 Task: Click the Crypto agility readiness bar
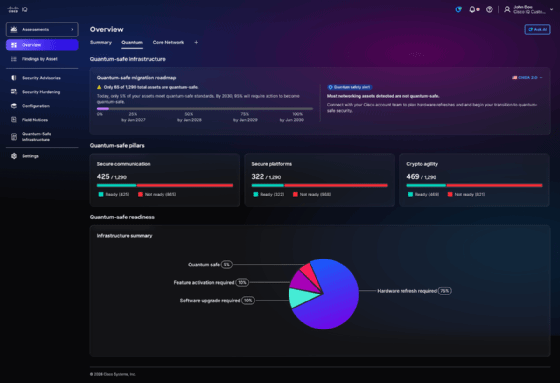click(x=474, y=185)
